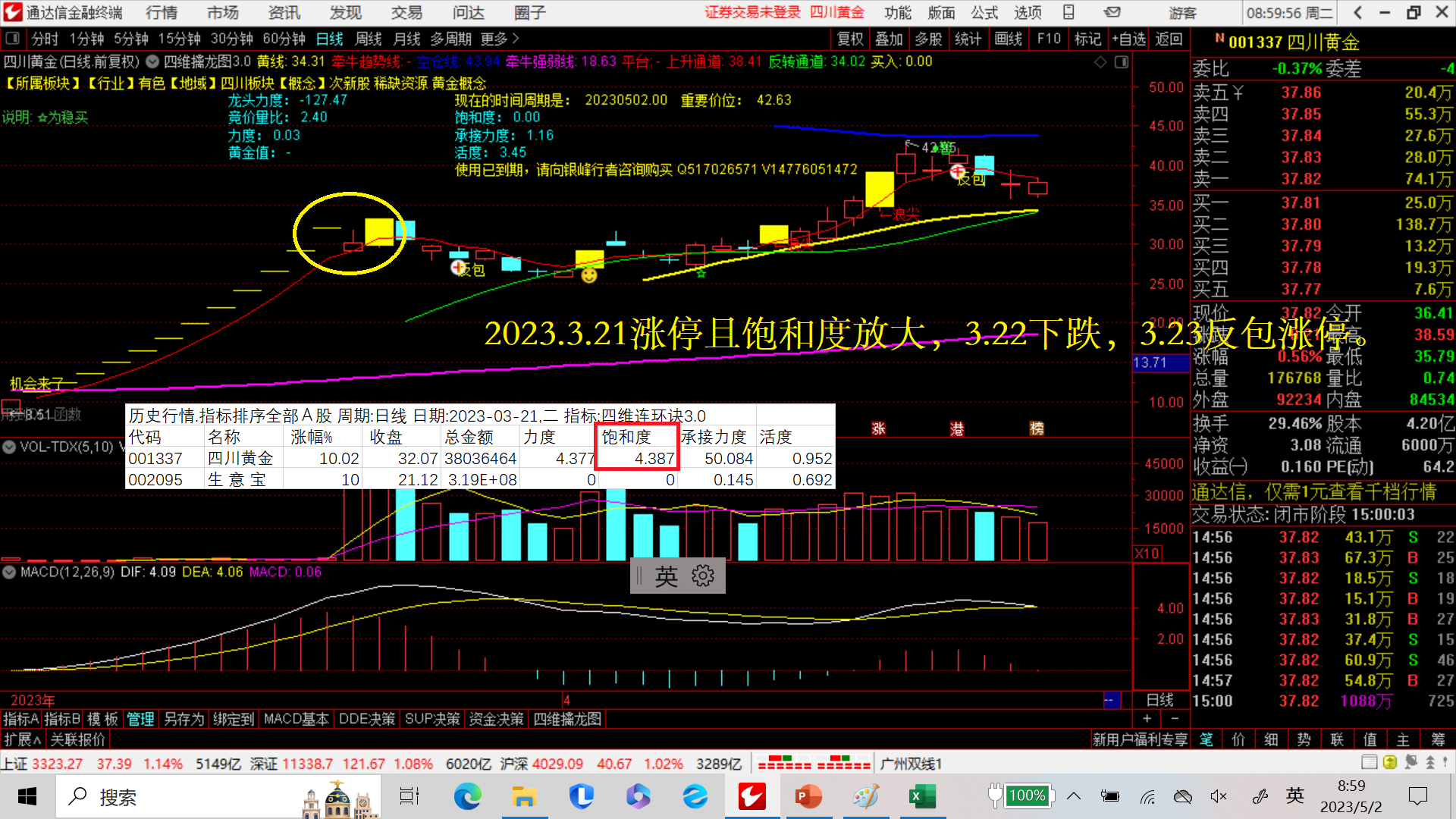Show hidden system tray icons chevron
The width and height of the screenshot is (1456, 819).
coord(1074,796)
